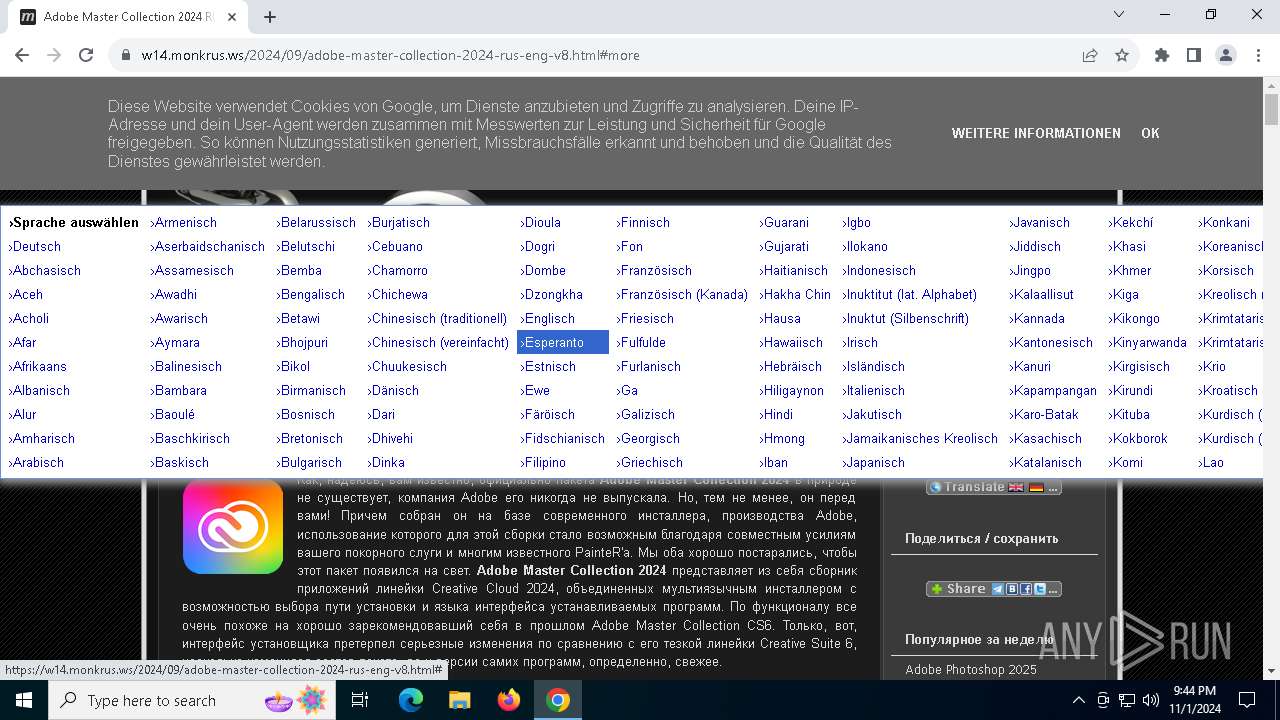Open Task View on taskbar

(x=360, y=700)
